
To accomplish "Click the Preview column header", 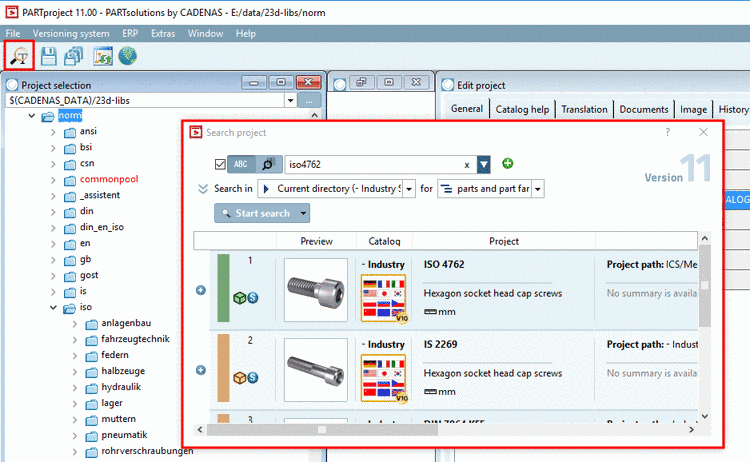I will tap(316, 241).
